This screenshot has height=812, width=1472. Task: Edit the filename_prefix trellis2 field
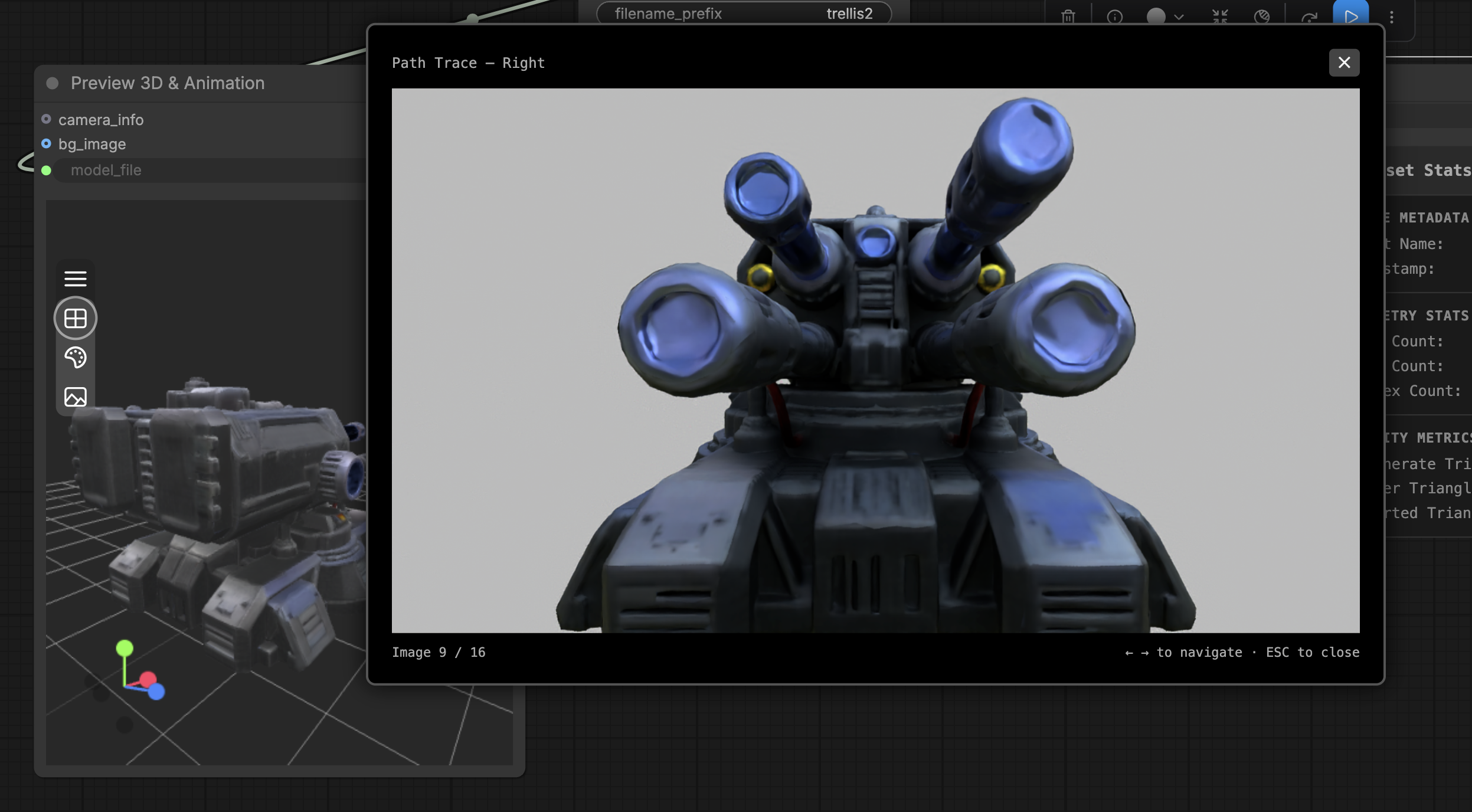point(744,13)
